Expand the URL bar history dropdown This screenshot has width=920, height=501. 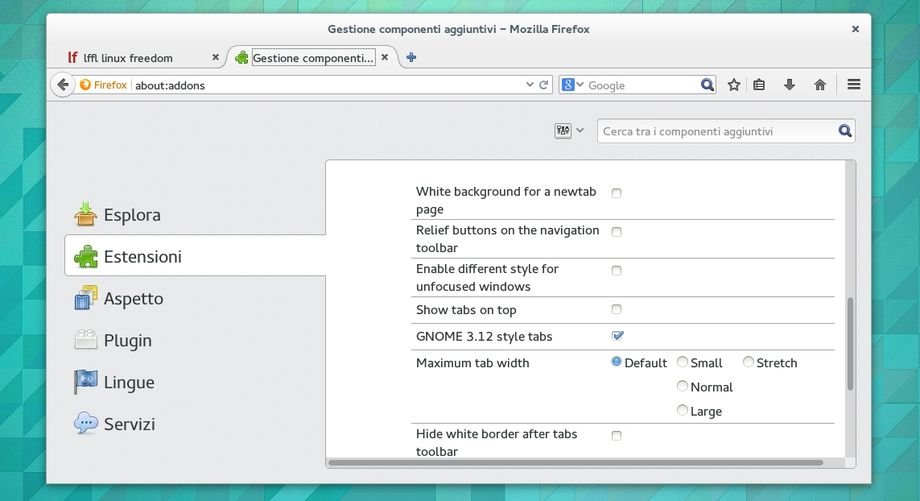[530, 85]
